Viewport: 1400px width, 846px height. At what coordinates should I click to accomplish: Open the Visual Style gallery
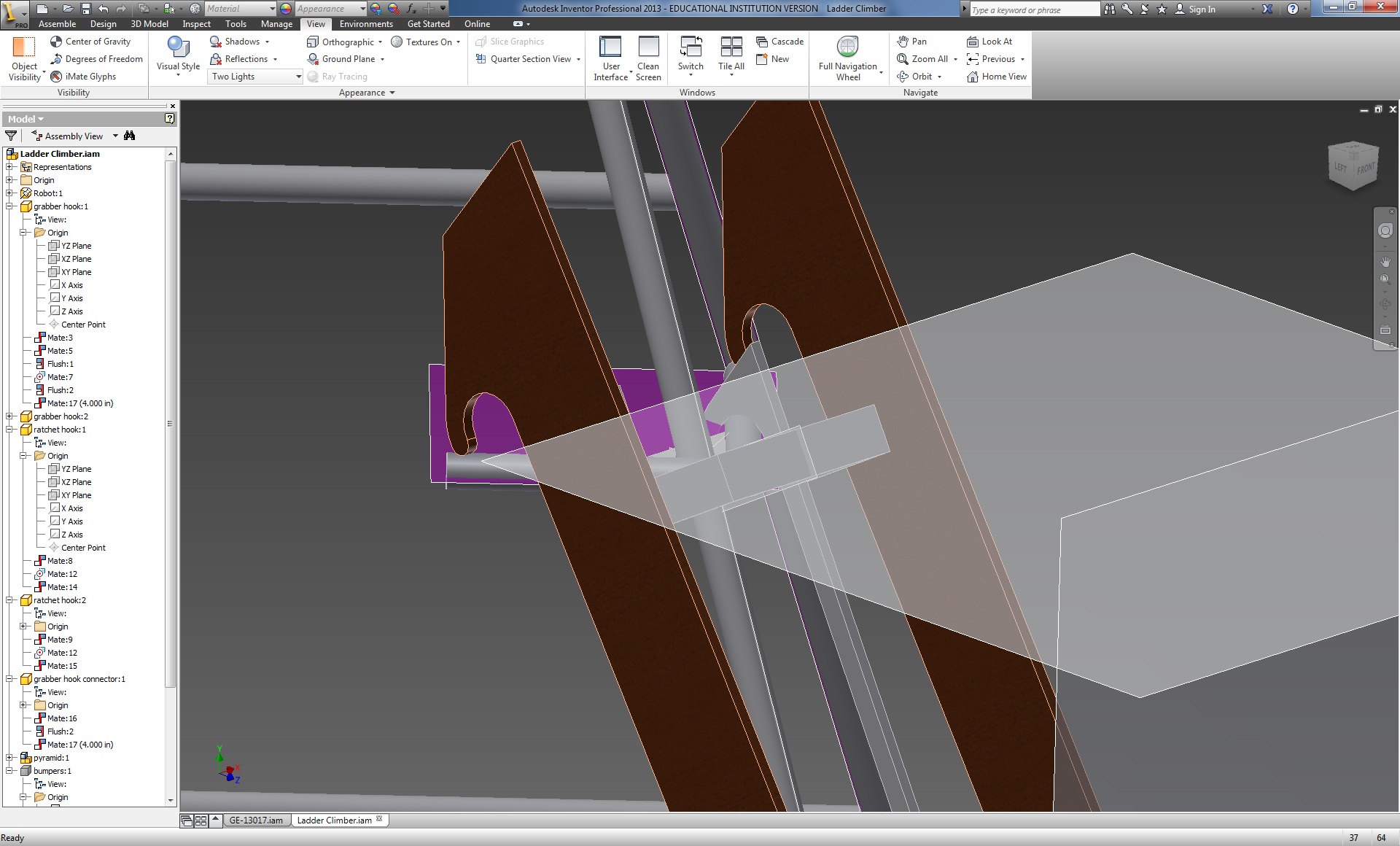pyautogui.click(x=178, y=55)
